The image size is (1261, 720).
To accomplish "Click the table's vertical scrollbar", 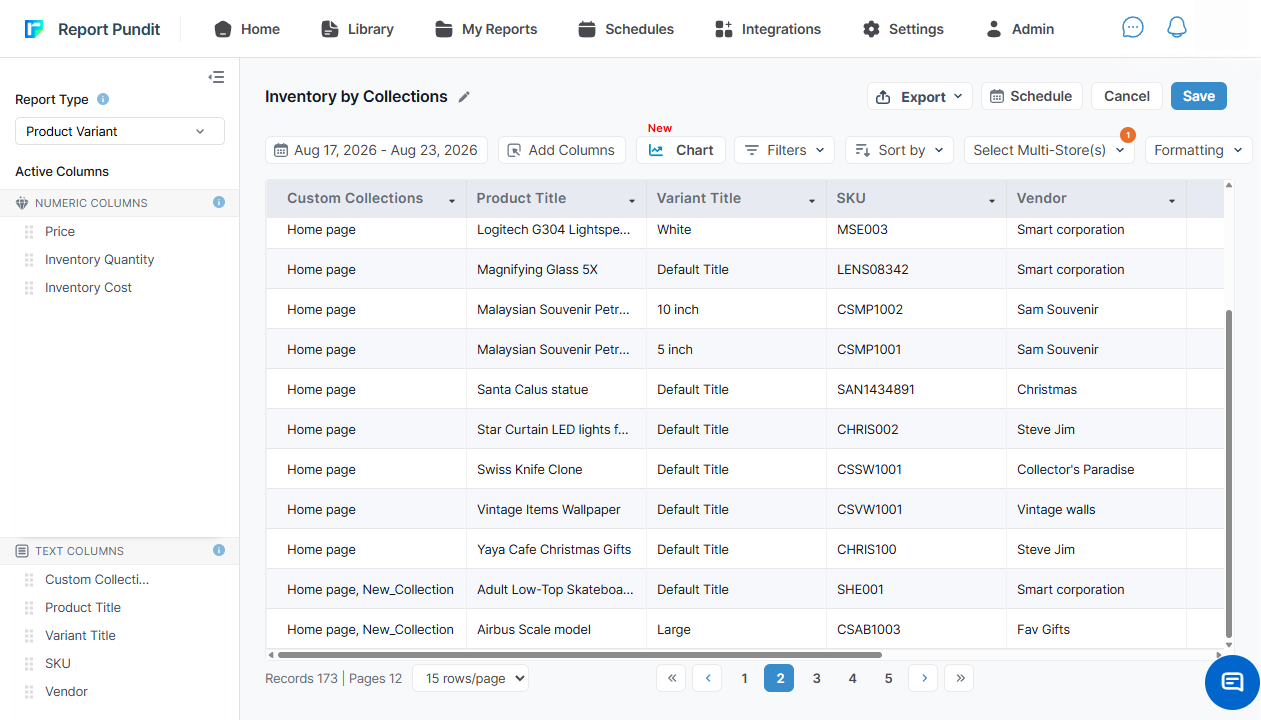I will pos(1229,472).
